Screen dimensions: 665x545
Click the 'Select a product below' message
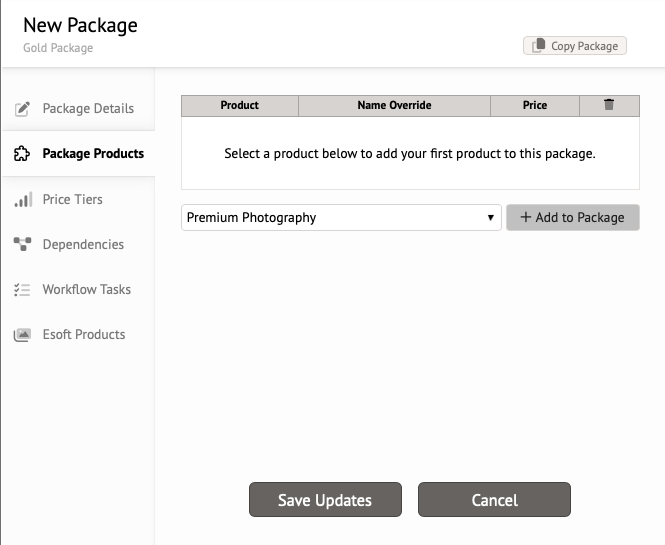(410, 154)
